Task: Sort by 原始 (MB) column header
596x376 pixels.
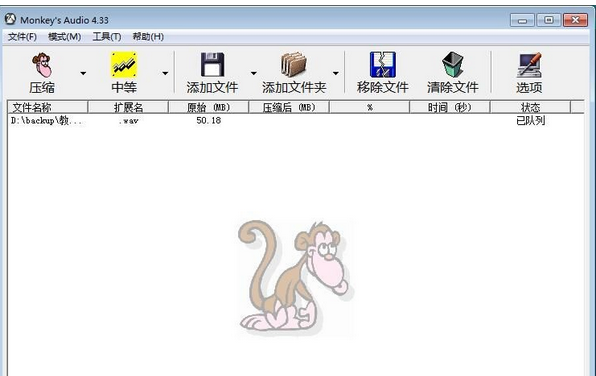Action: point(208,108)
